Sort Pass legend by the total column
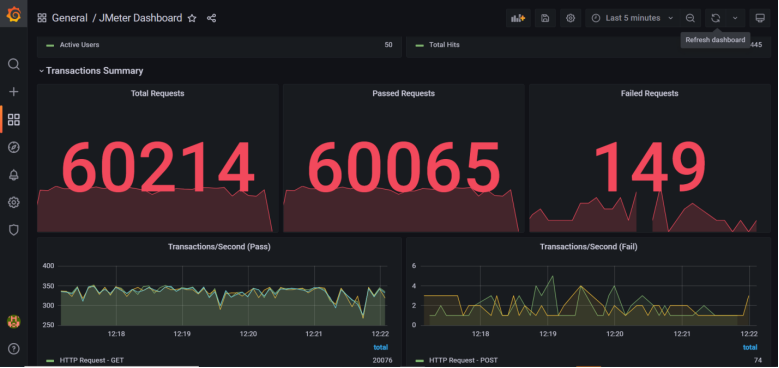779x368 pixels. 381,347
